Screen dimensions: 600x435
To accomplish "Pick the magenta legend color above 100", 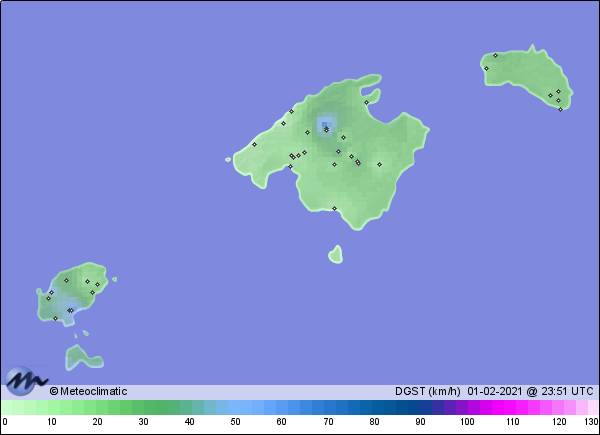I will click(x=466, y=407).
